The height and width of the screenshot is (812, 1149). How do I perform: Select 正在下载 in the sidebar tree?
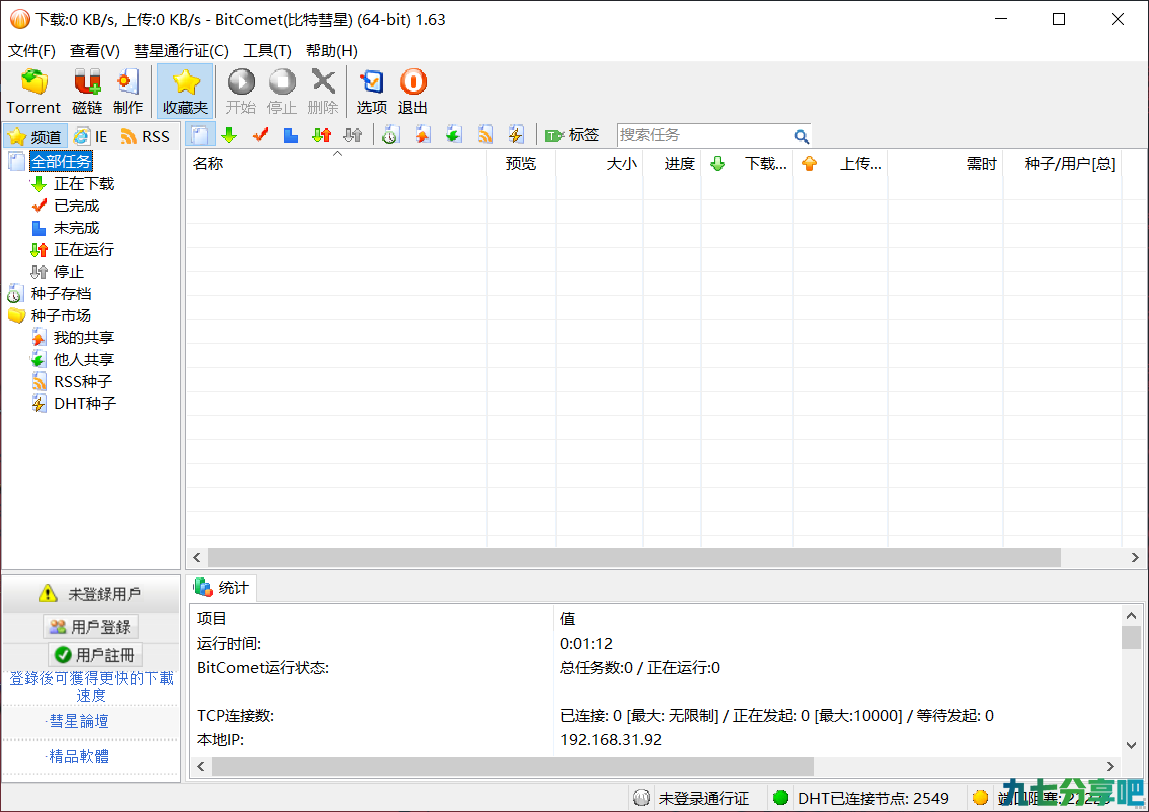click(84, 184)
